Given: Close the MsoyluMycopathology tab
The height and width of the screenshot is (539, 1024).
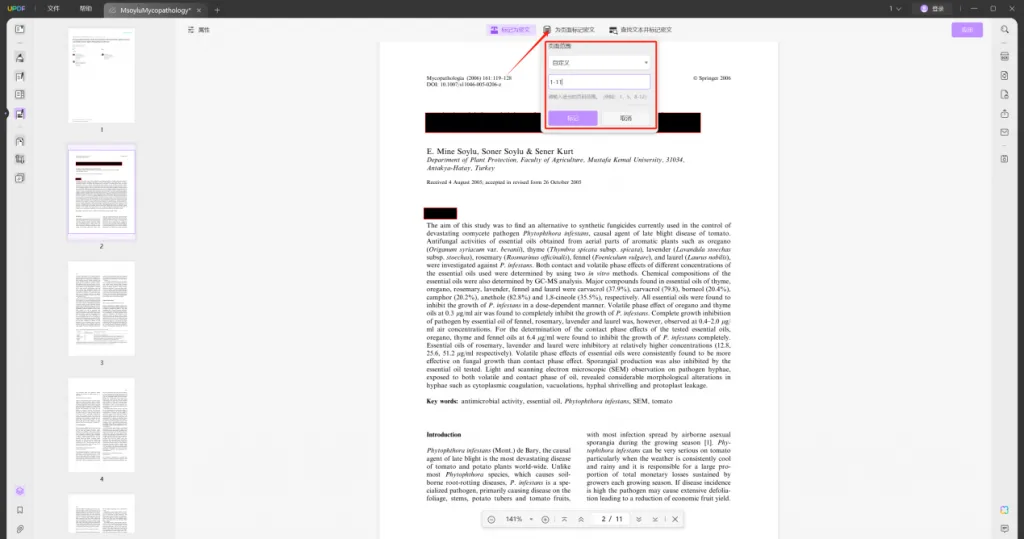Looking at the screenshot, I should tap(199, 10).
